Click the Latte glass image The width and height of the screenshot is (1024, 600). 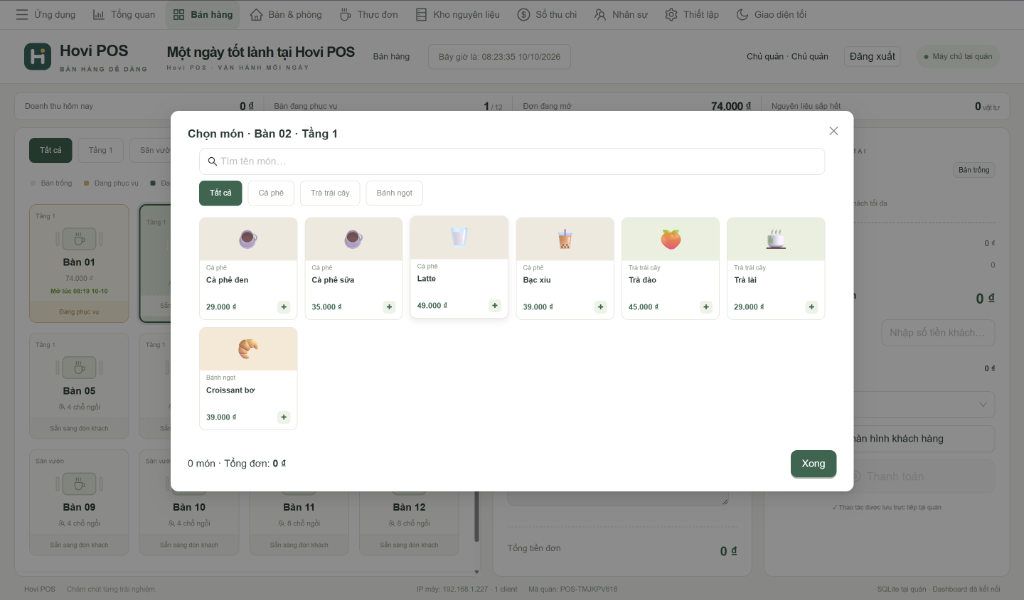point(459,238)
